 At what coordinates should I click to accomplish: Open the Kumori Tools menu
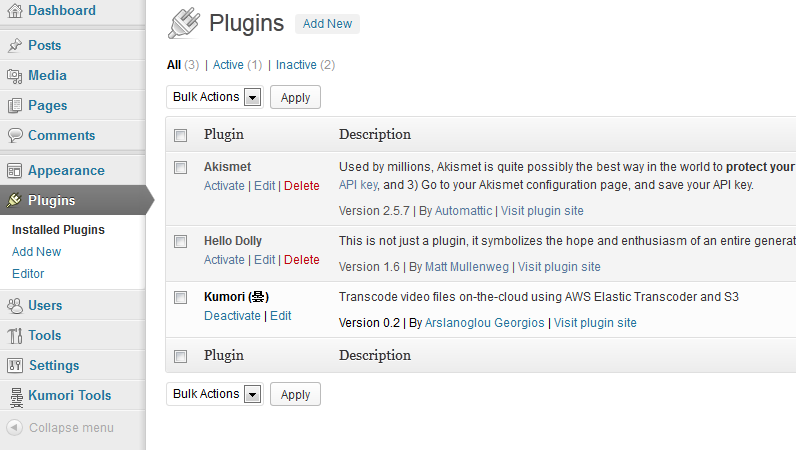coord(70,395)
